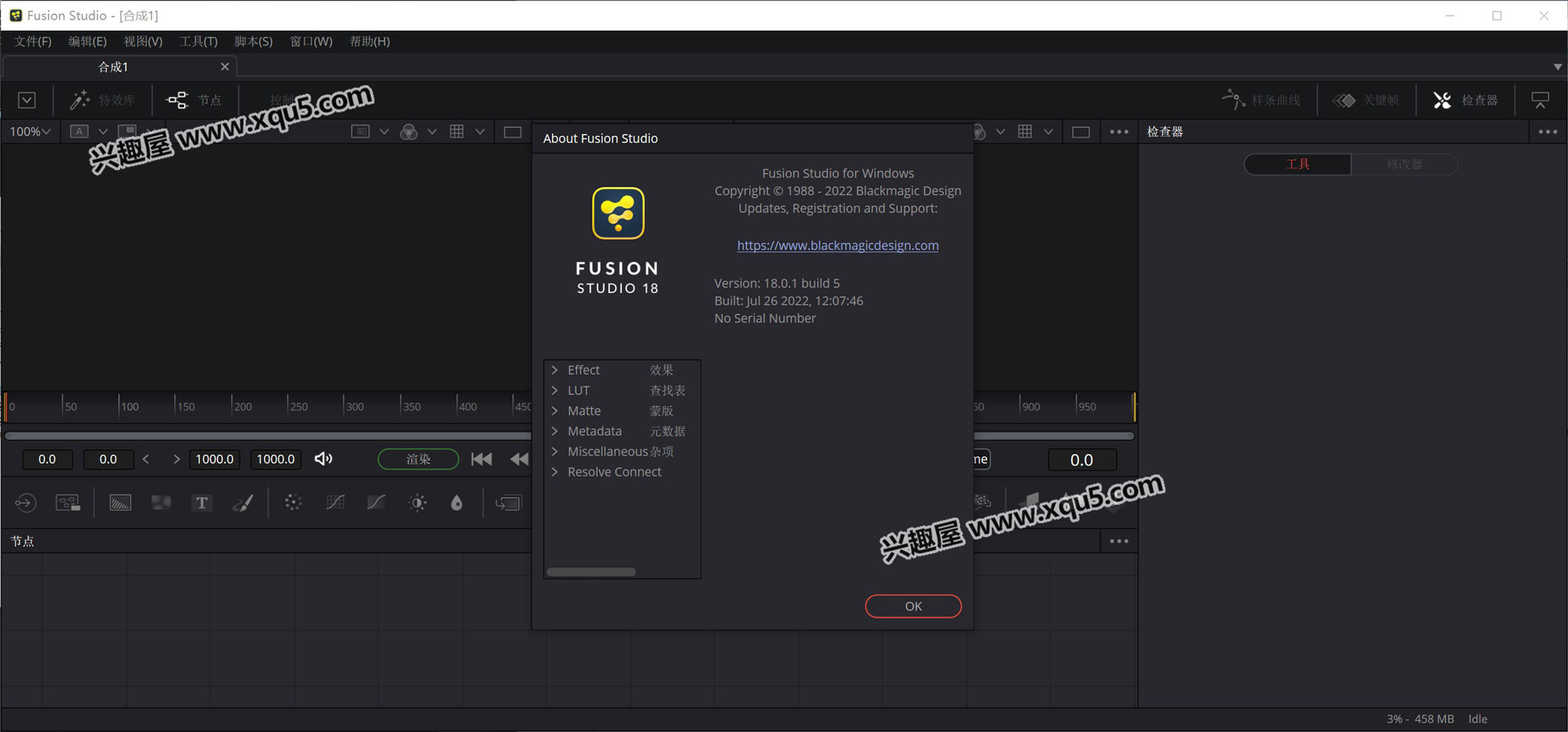Click the go to first frame button
The image size is (1568, 732).
tap(482, 459)
